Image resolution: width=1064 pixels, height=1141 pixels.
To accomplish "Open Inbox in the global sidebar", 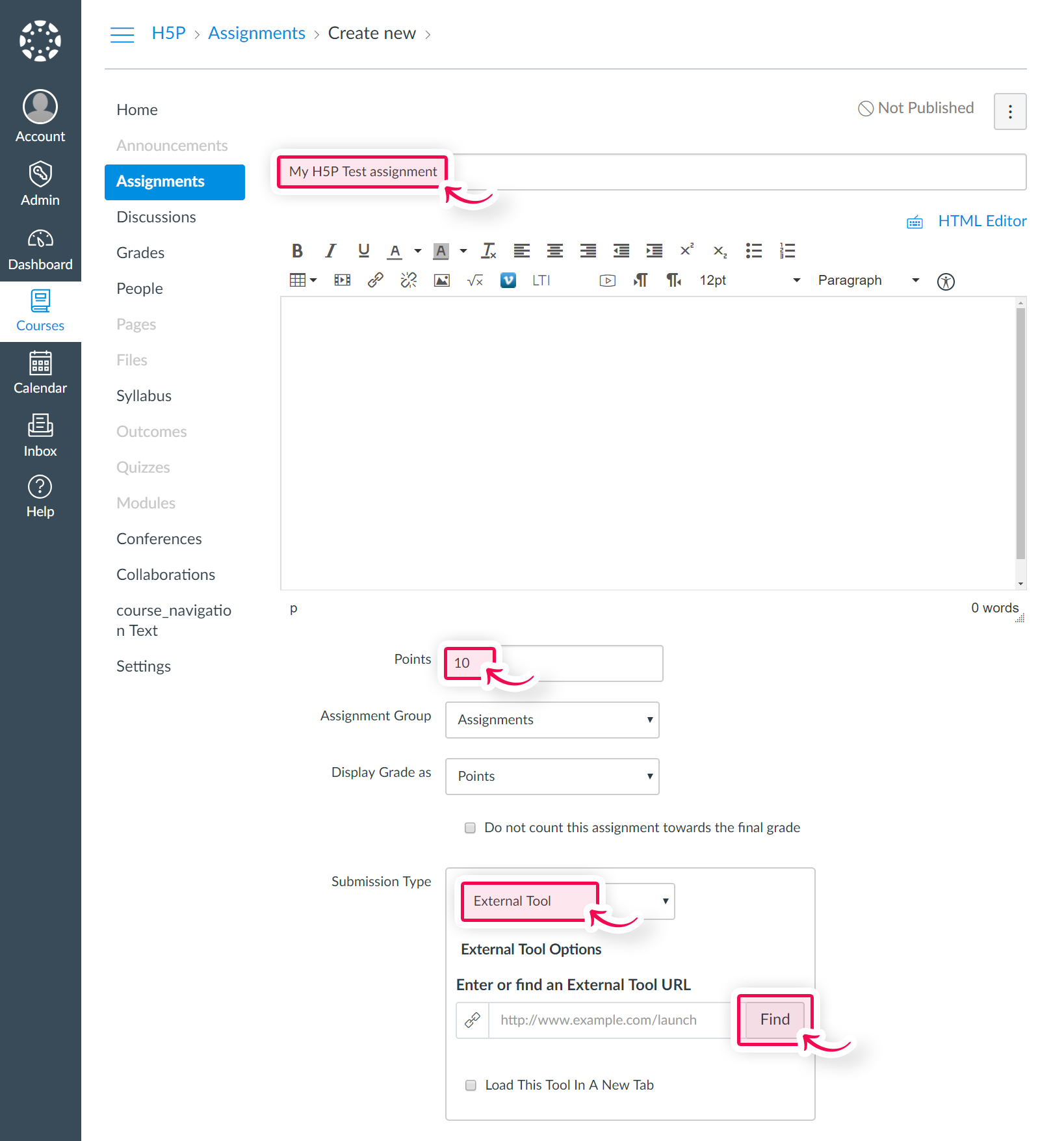I will (40, 436).
